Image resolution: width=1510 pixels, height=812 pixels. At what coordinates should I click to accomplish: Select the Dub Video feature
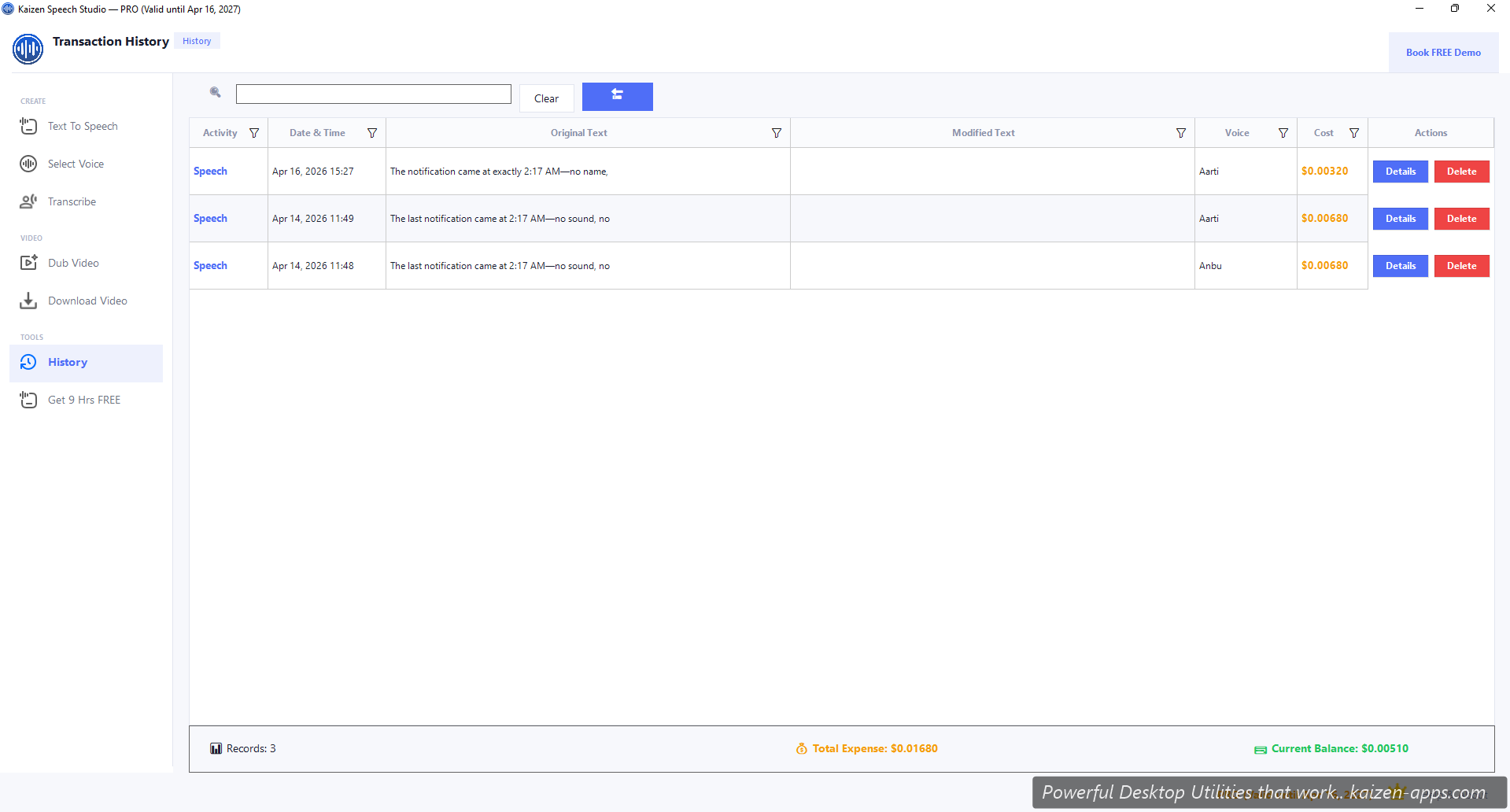pyautogui.click(x=73, y=263)
